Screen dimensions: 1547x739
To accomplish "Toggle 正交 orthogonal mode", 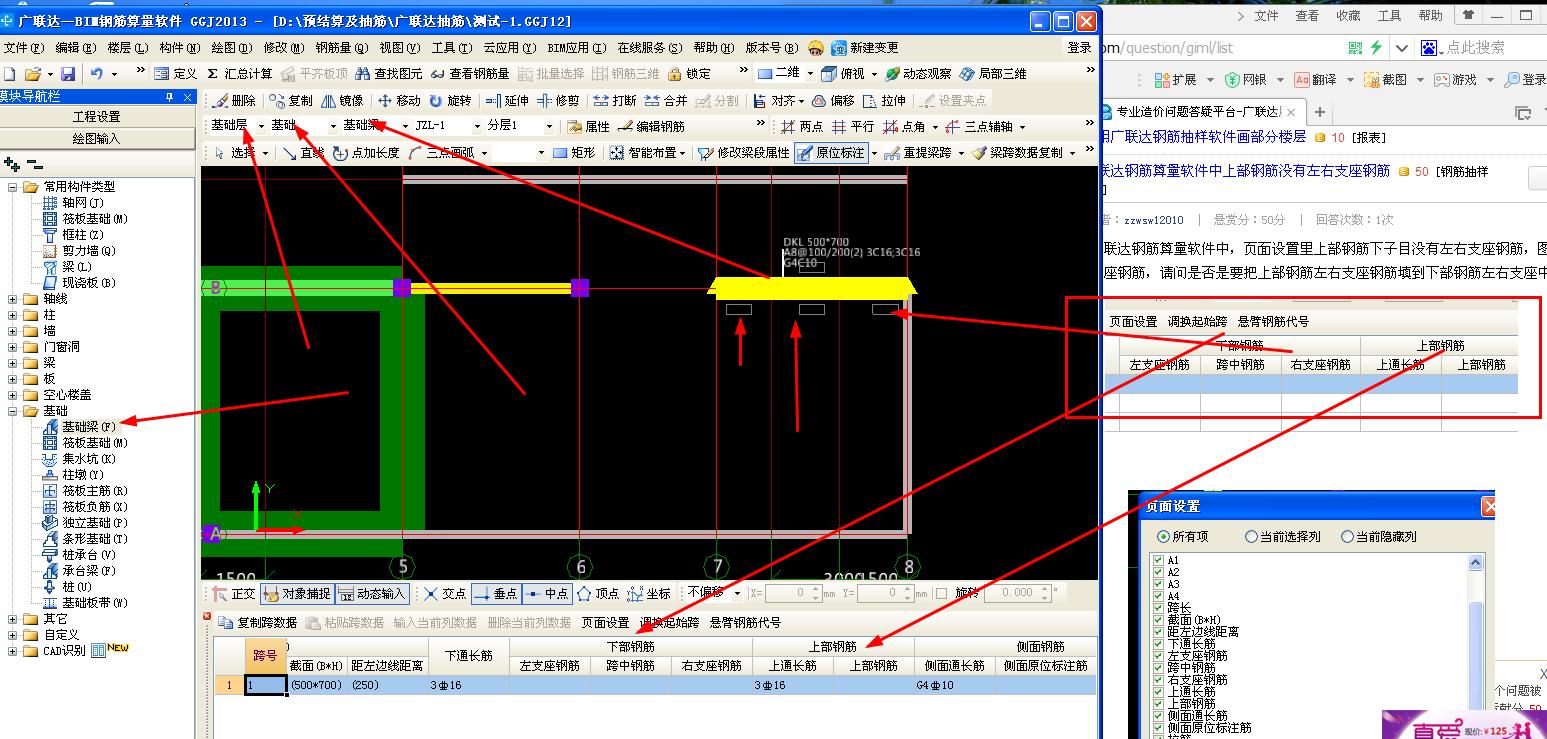I will click(x=235, y=594).
